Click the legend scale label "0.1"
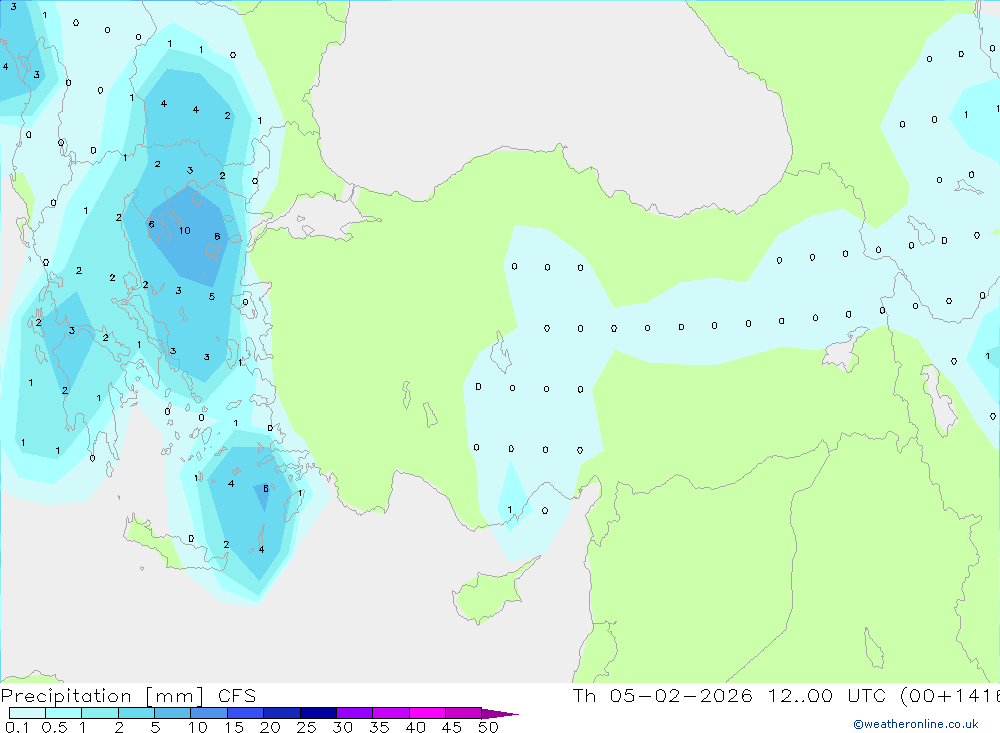The image size is (1000, 733). click(x=17, y=727)
